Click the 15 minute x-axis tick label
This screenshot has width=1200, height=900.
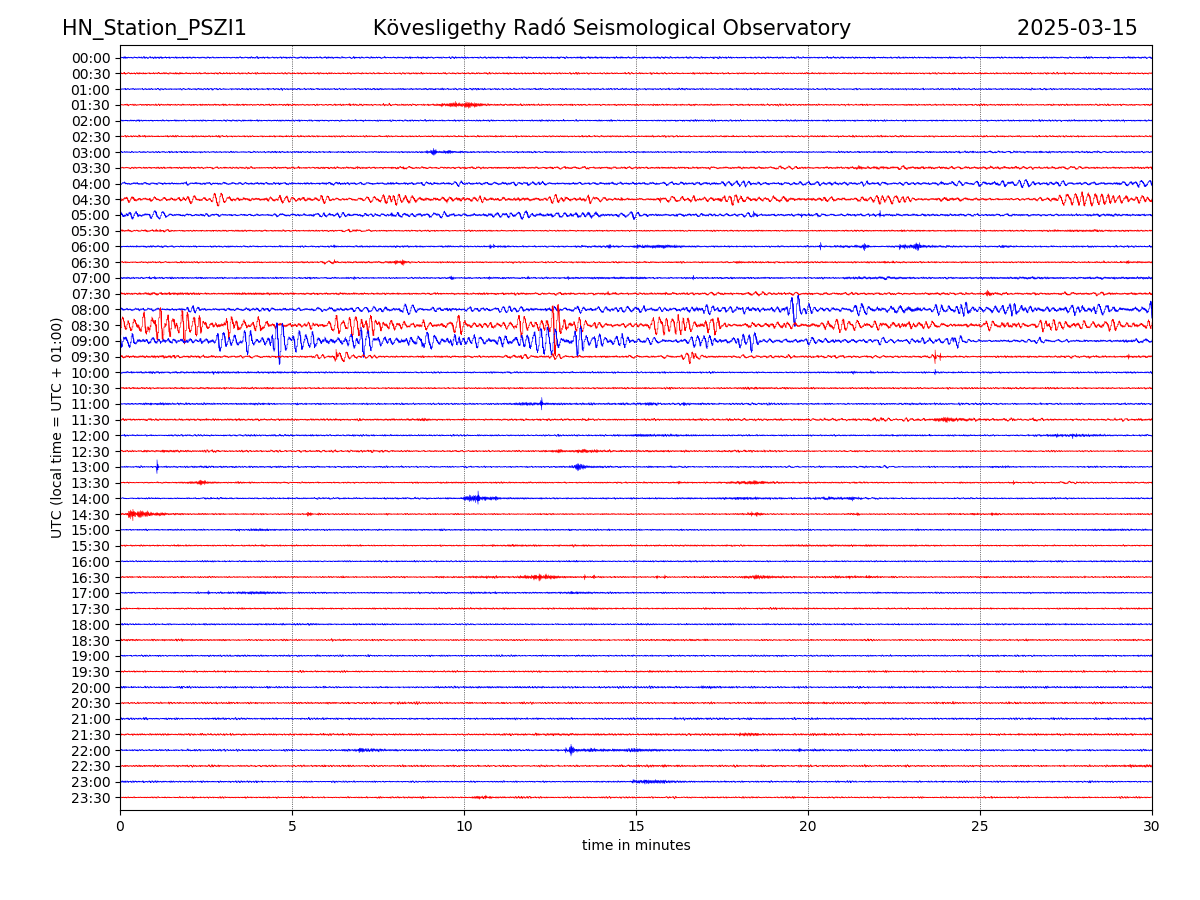click(636, 827)
